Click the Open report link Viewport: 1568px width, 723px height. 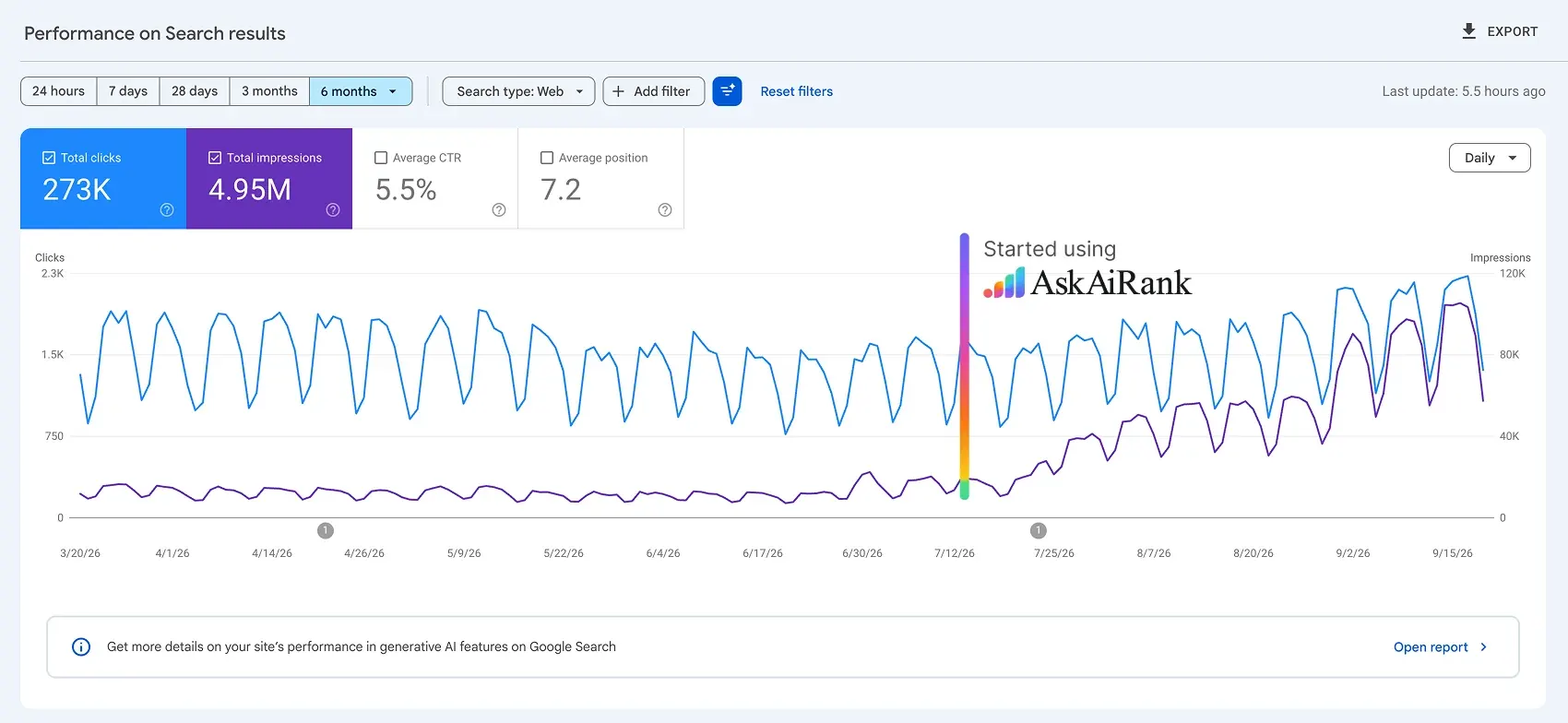pos(1431,647)
